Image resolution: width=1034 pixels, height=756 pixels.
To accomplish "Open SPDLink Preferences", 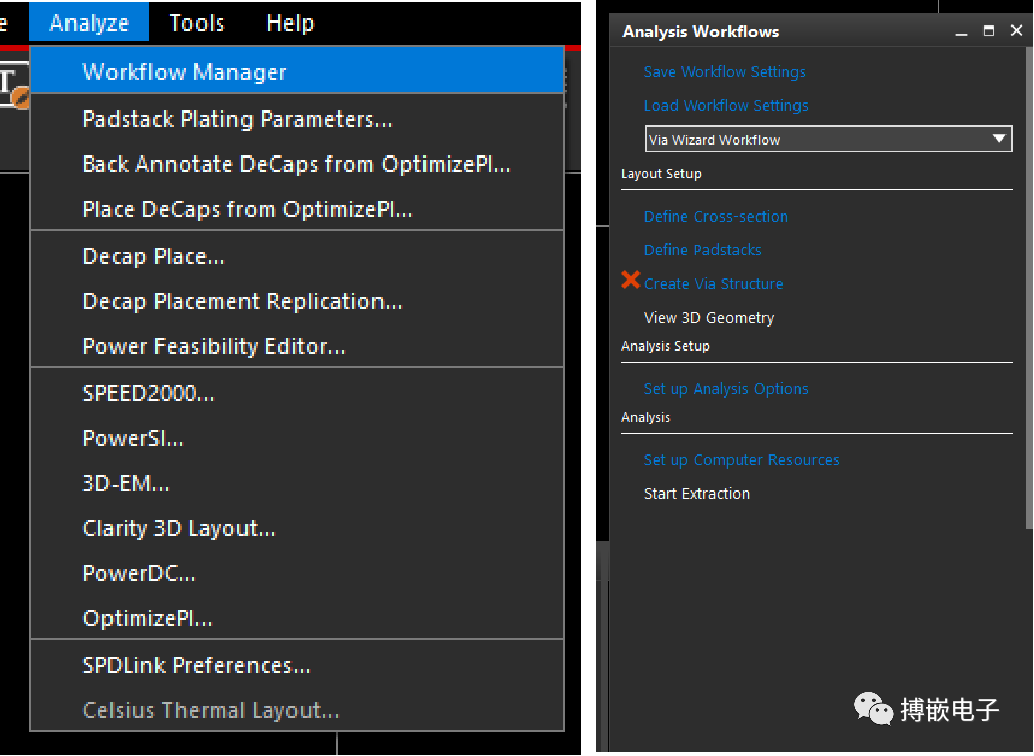I will click(297, 665).
